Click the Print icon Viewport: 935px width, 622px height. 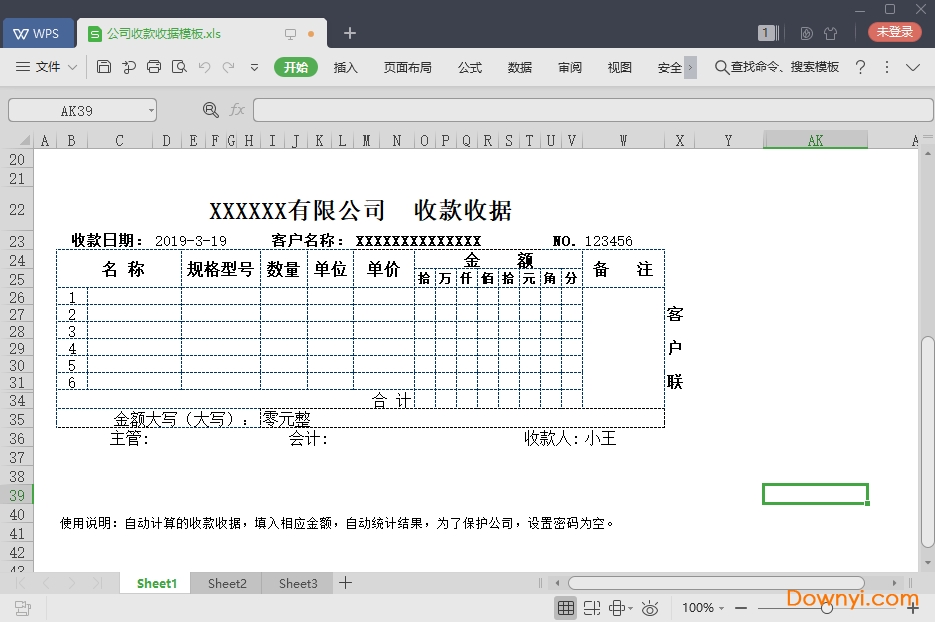[x=154, y=66]
